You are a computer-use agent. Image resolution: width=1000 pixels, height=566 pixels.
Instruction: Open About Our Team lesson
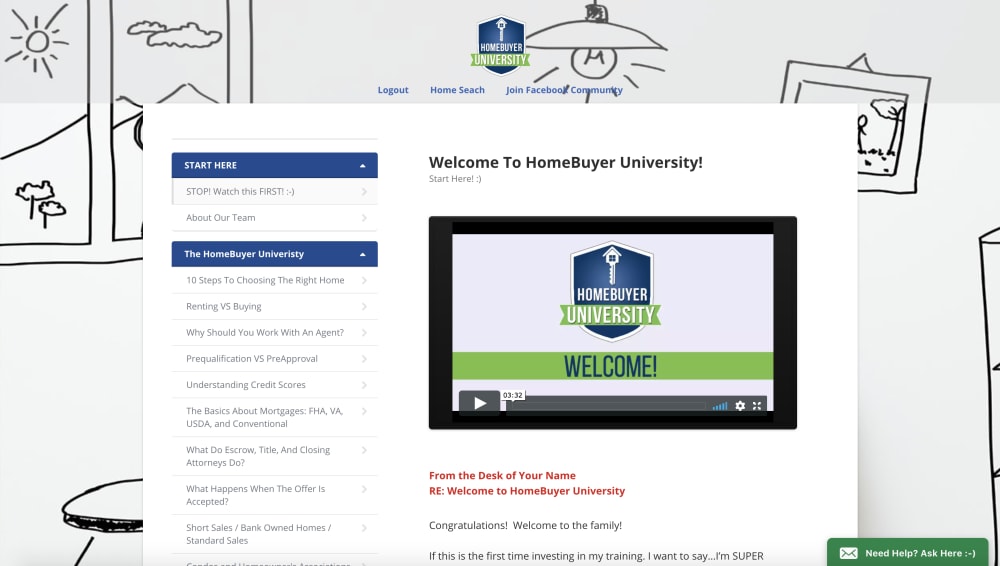click(x=274, y=218)
